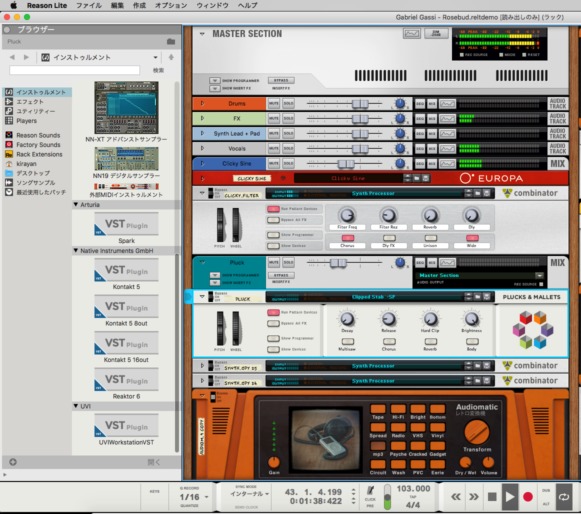
Task: Click the rewind button in transport
Action: pyautogui.click(x=456, y=497)
